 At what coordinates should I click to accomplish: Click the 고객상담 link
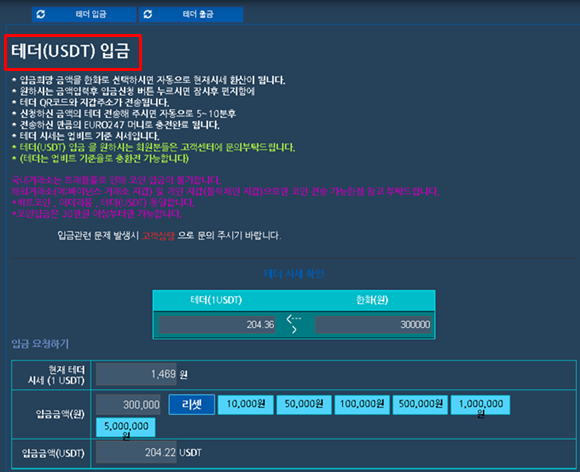click(158, 236)
